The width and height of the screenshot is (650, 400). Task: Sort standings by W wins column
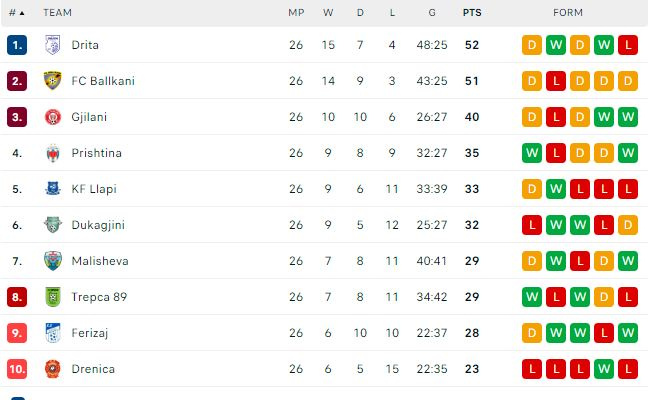[328, 13]
